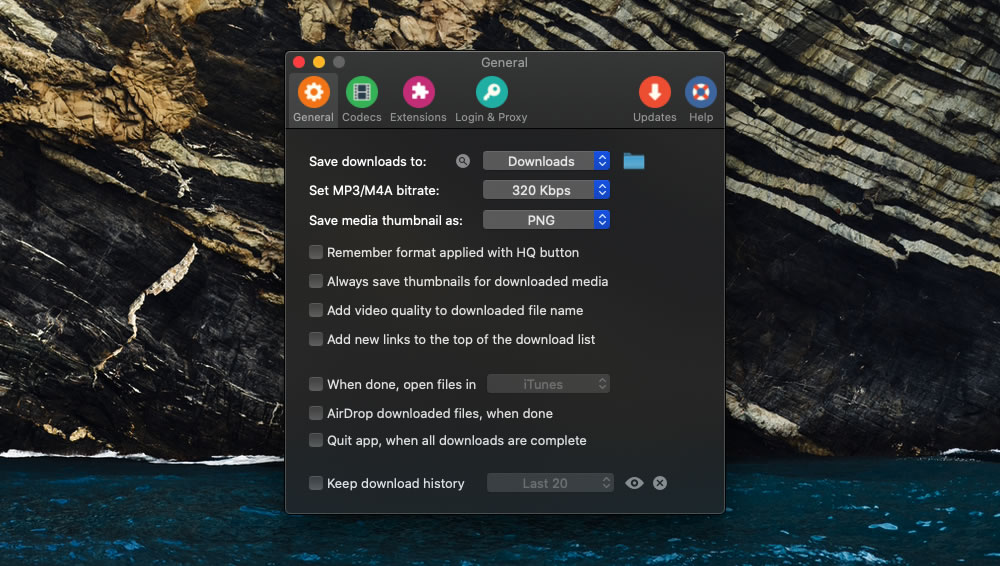Image resolution: width=1000 pixels, height=566 pixels.
Task: Toggle Always save thumbnails for downloaded media
Action: (x=316, y=281)
